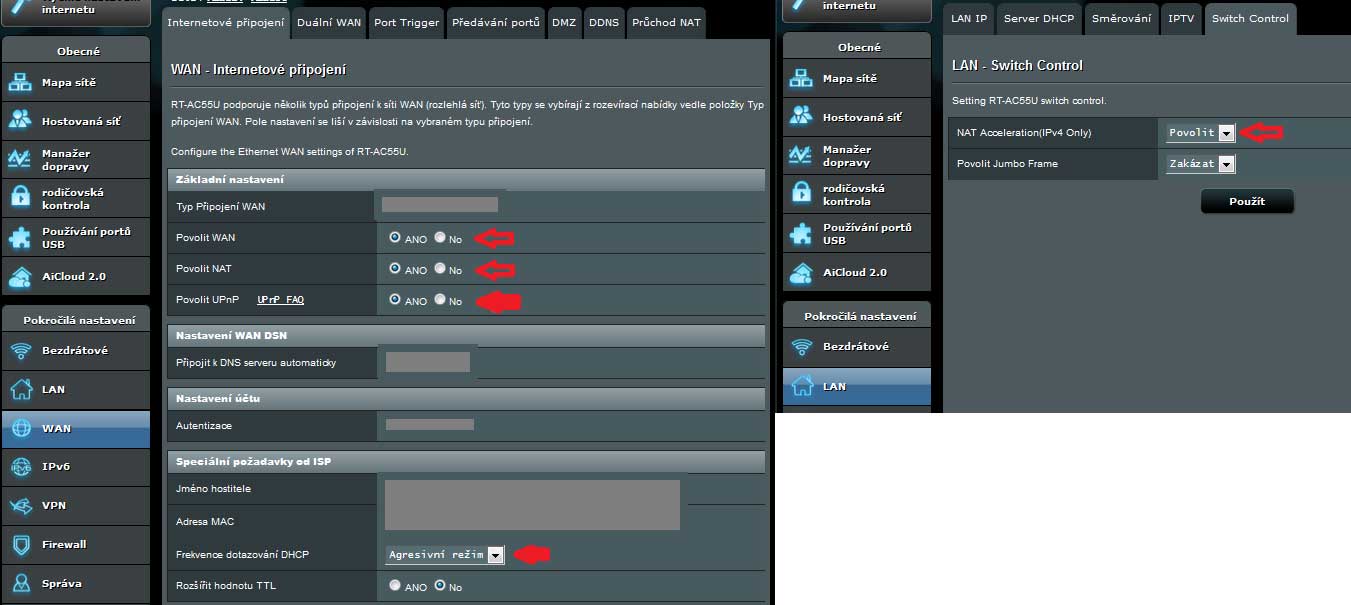Image resolution: width=1351 pixels, height=605 pixels.
Task: Switch to the Duální WAN tab
Action: pos(329,22)
